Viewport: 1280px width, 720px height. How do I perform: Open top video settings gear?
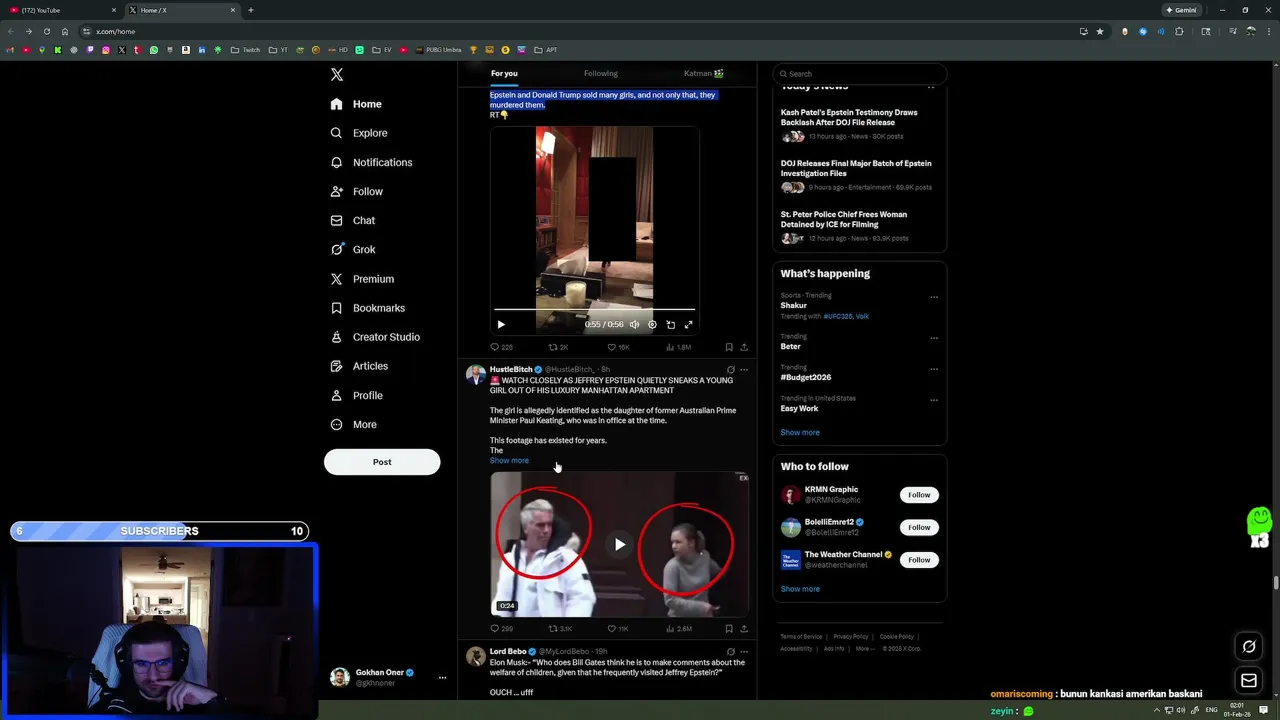652,324
